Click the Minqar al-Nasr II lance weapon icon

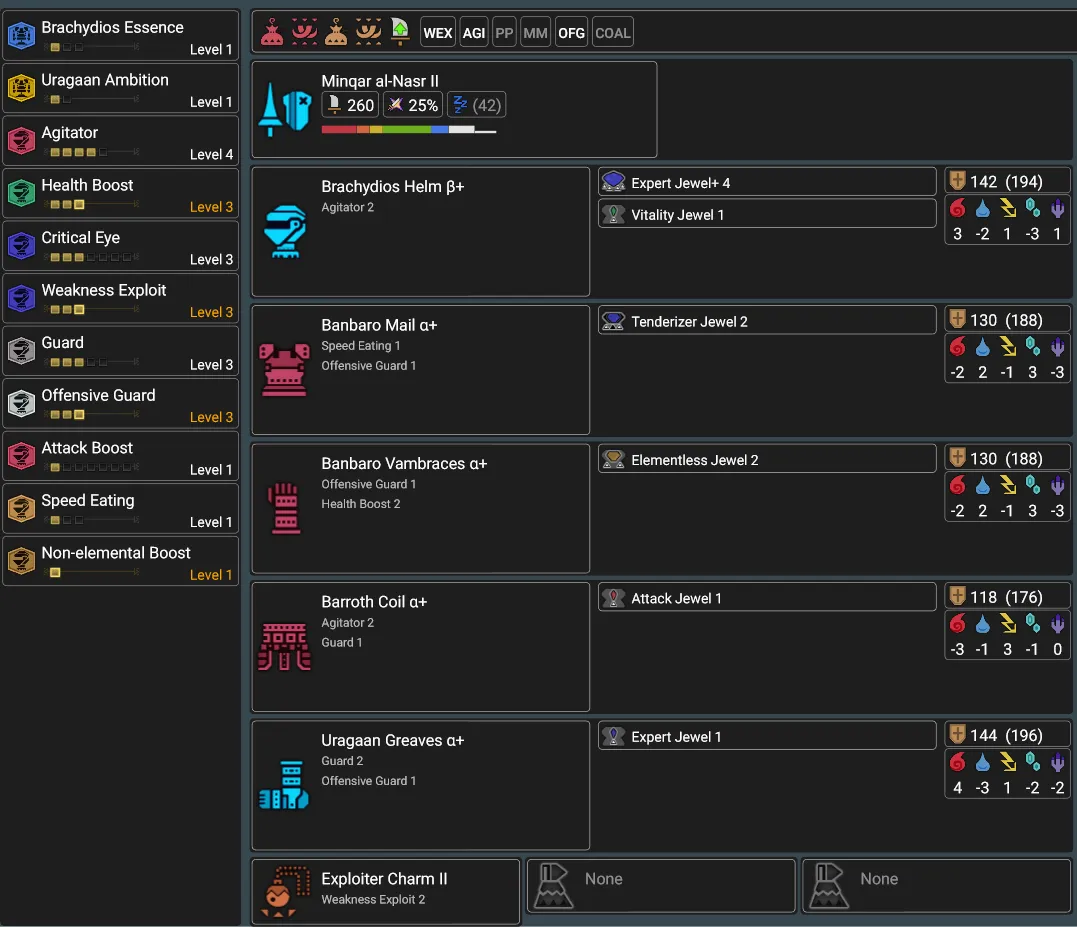[x=284, y=109]
